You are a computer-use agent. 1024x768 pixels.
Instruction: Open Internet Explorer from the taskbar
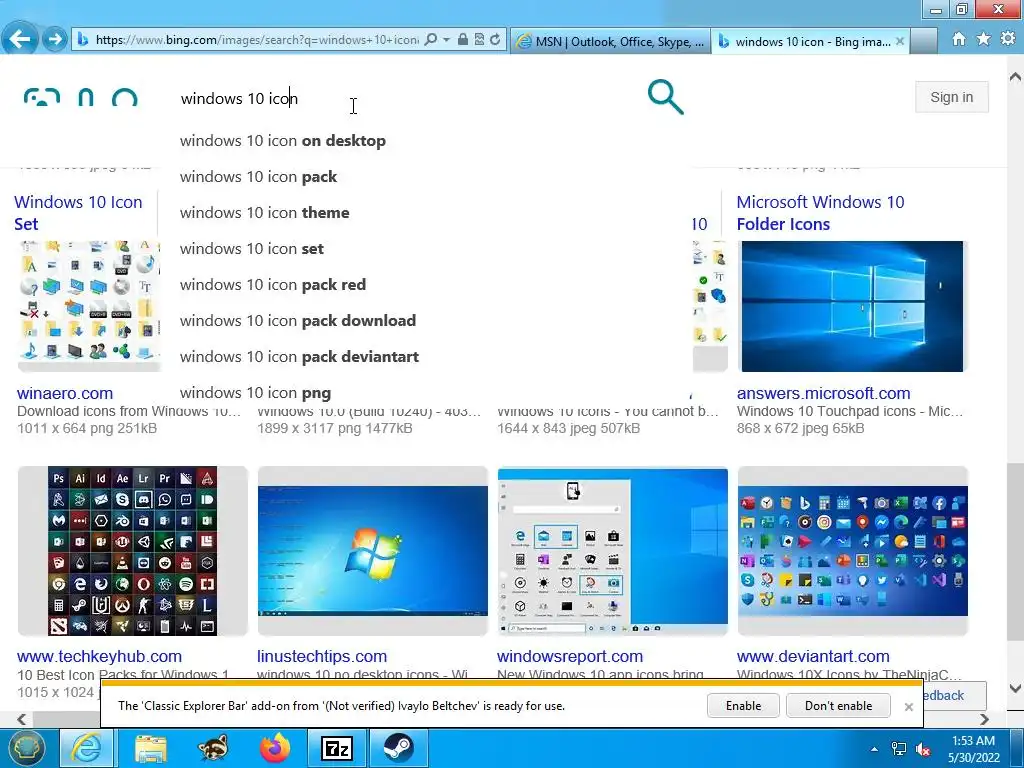pyautogui.click(x=86, y=748)
